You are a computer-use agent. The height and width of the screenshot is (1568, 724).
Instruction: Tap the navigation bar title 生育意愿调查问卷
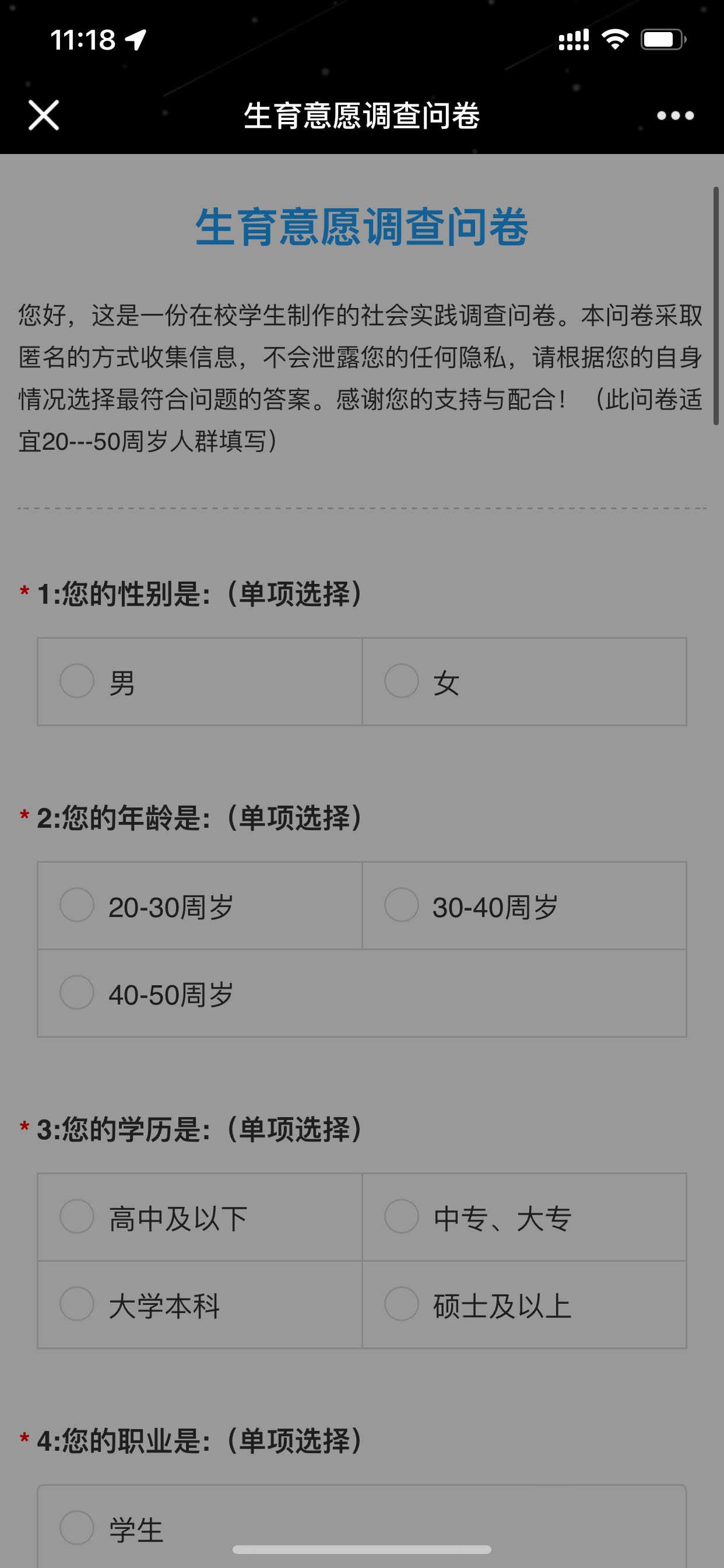point(361,116)
